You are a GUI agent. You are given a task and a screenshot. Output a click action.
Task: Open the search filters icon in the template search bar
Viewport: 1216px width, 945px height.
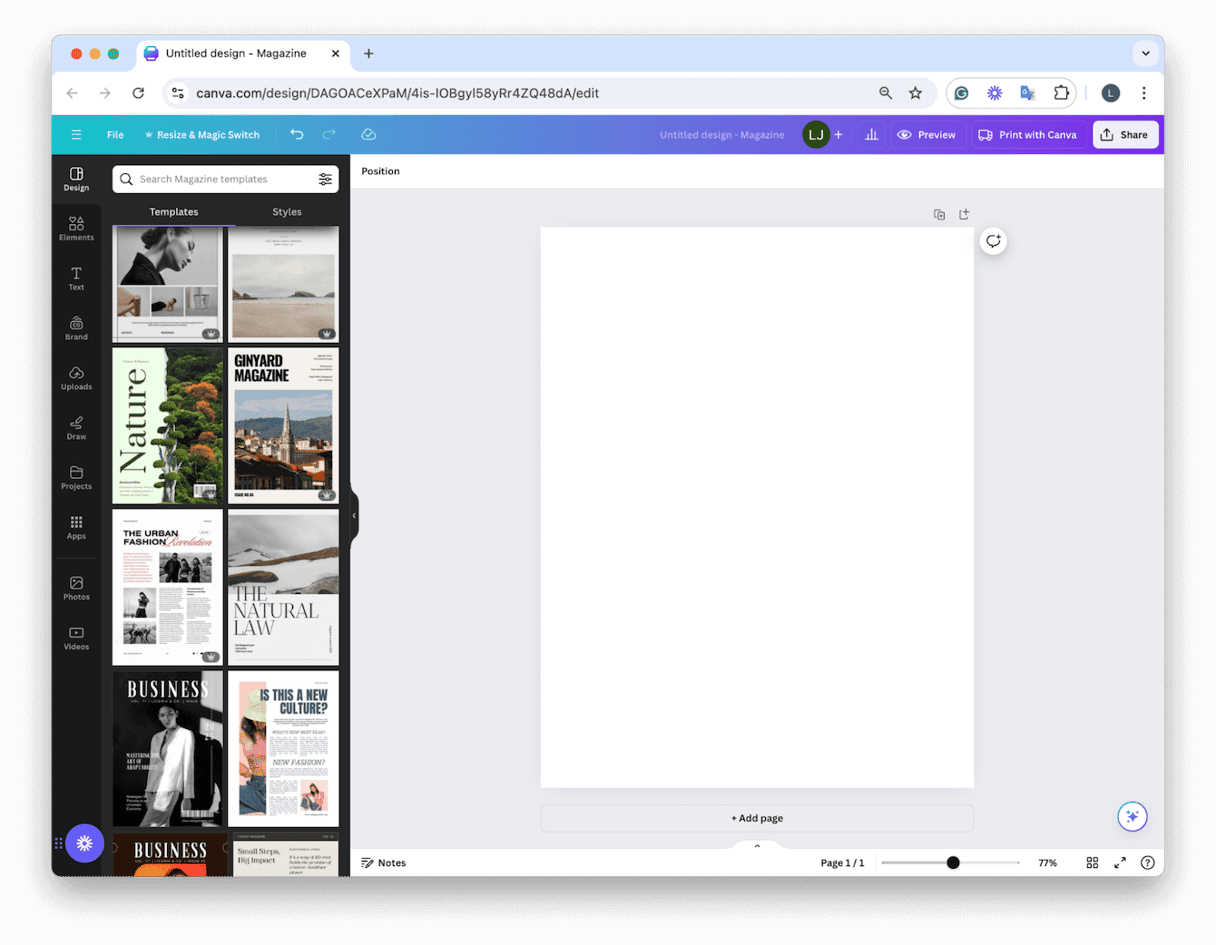[325, 179]
